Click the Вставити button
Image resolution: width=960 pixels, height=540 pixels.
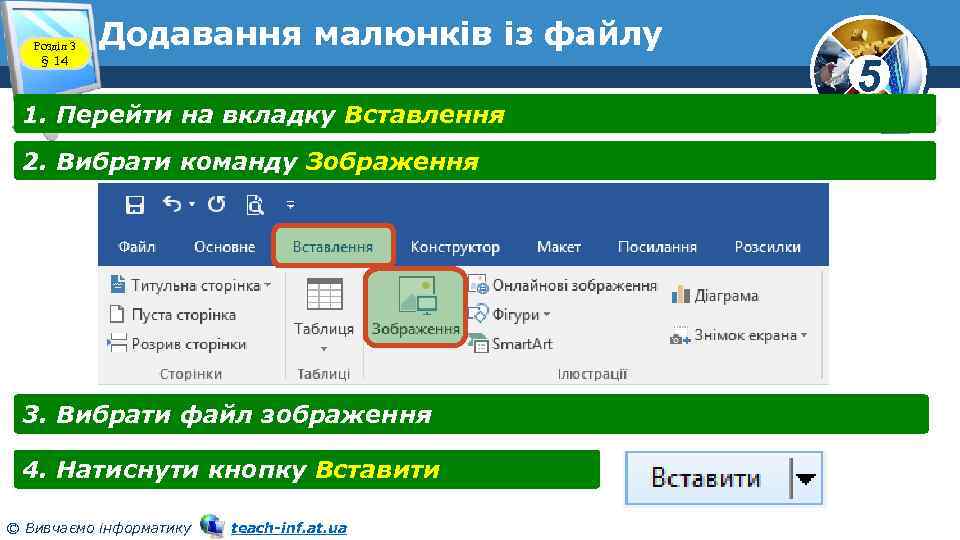tap(724, 478)
